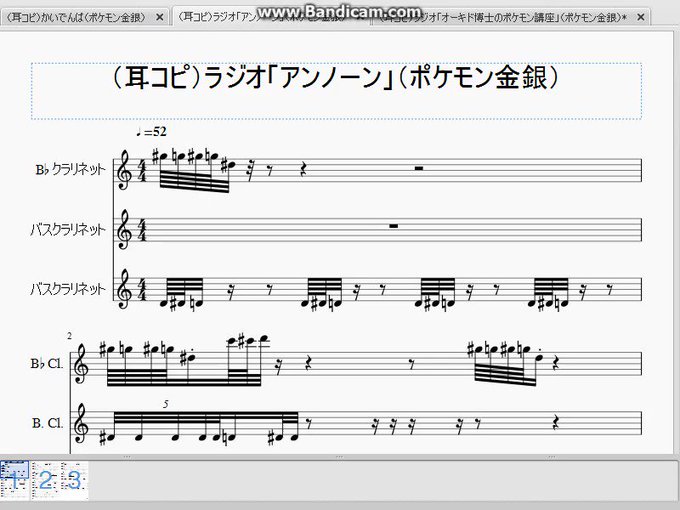Select the middle staff バスクラリネット label
The width and height of the screenshot is (680, 510).
(x=68, y=229)
